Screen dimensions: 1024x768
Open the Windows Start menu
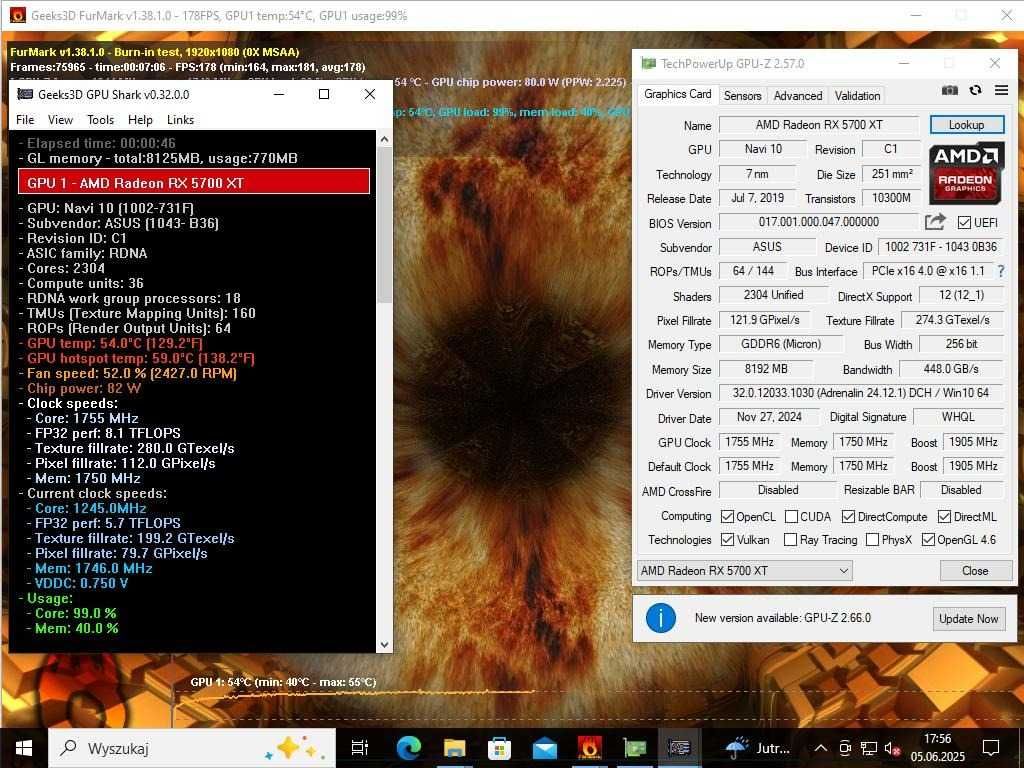click(24, 748)
